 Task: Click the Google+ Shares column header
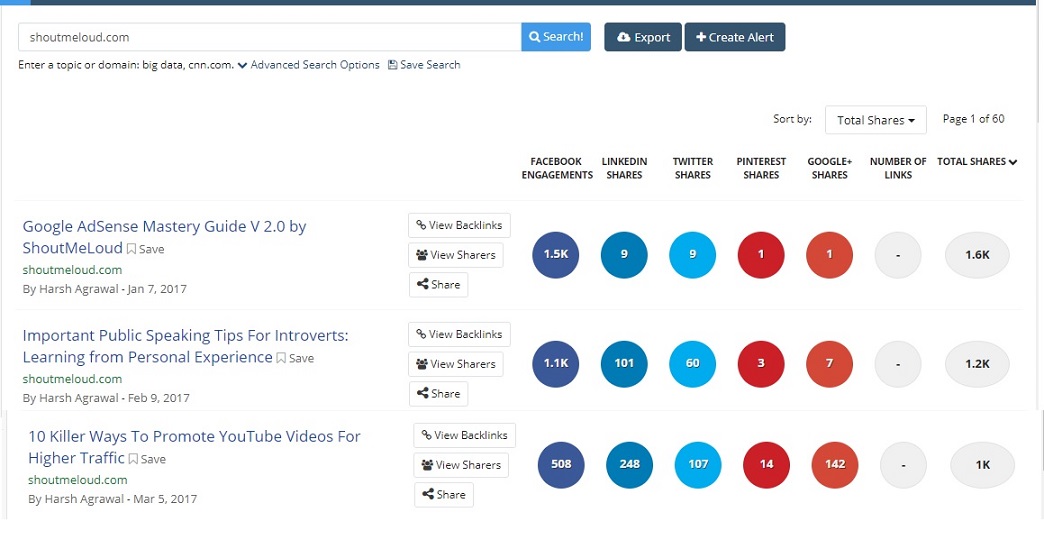(830, 168)
